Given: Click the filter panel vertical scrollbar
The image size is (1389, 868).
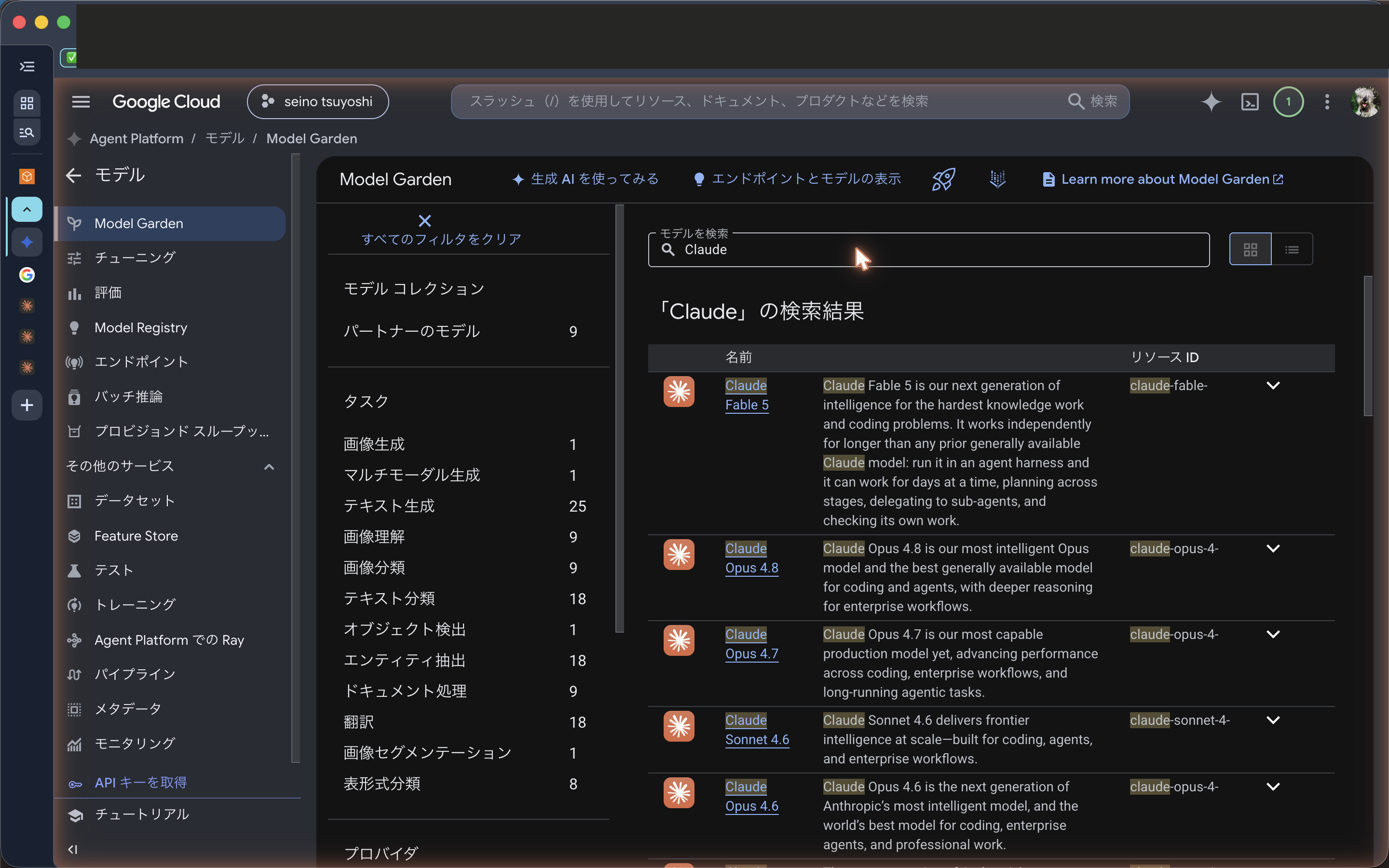Looking at the screenshot, I should [x=619, y=419].
